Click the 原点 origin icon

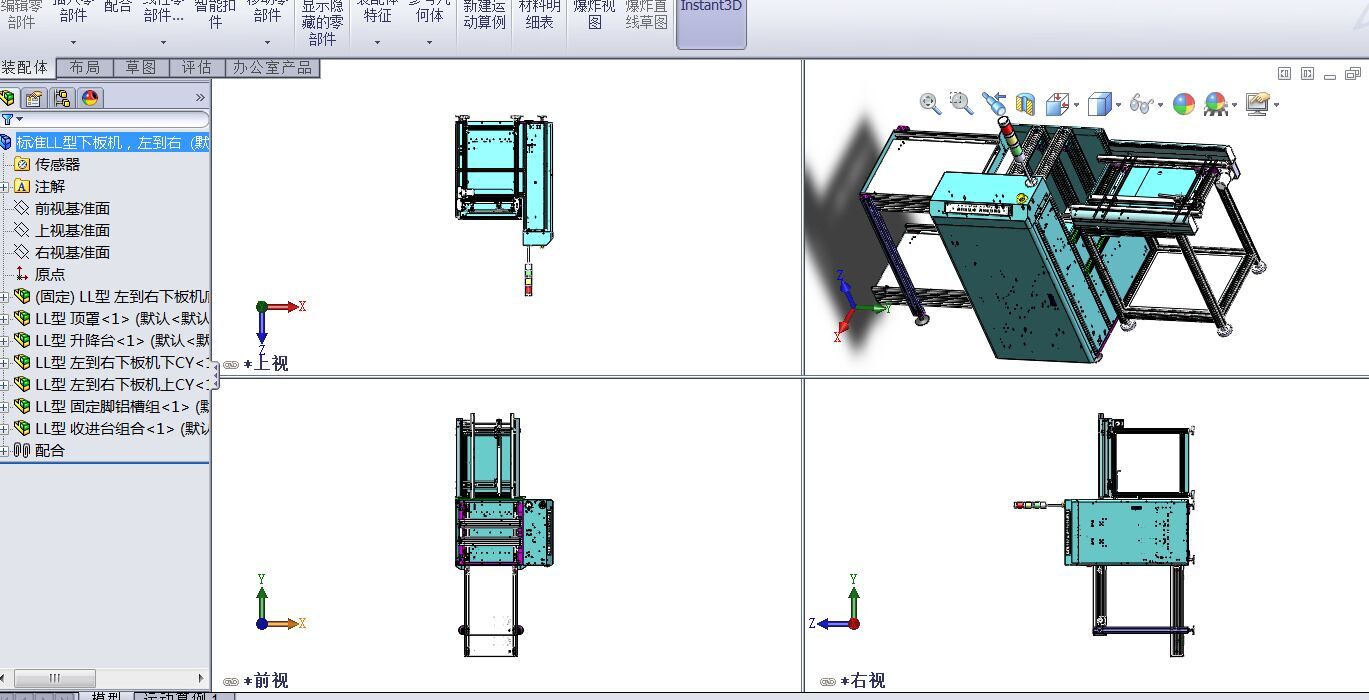(22, 274)
